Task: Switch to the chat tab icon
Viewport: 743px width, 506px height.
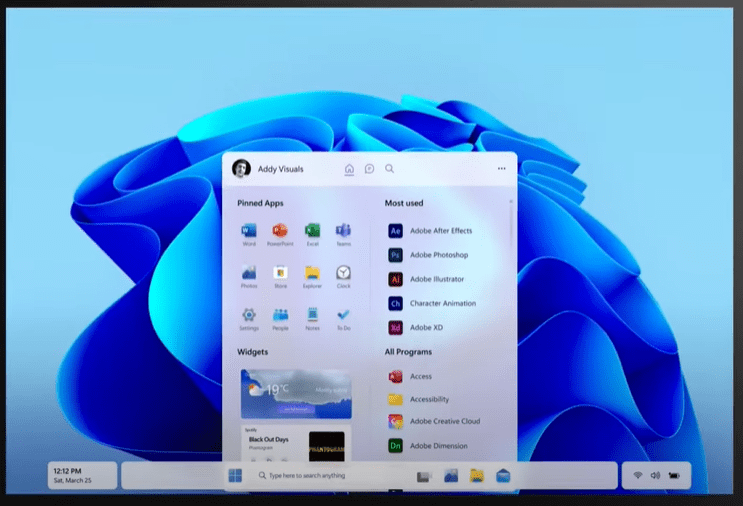Action: pyautogui.click(x=369, y=169)
